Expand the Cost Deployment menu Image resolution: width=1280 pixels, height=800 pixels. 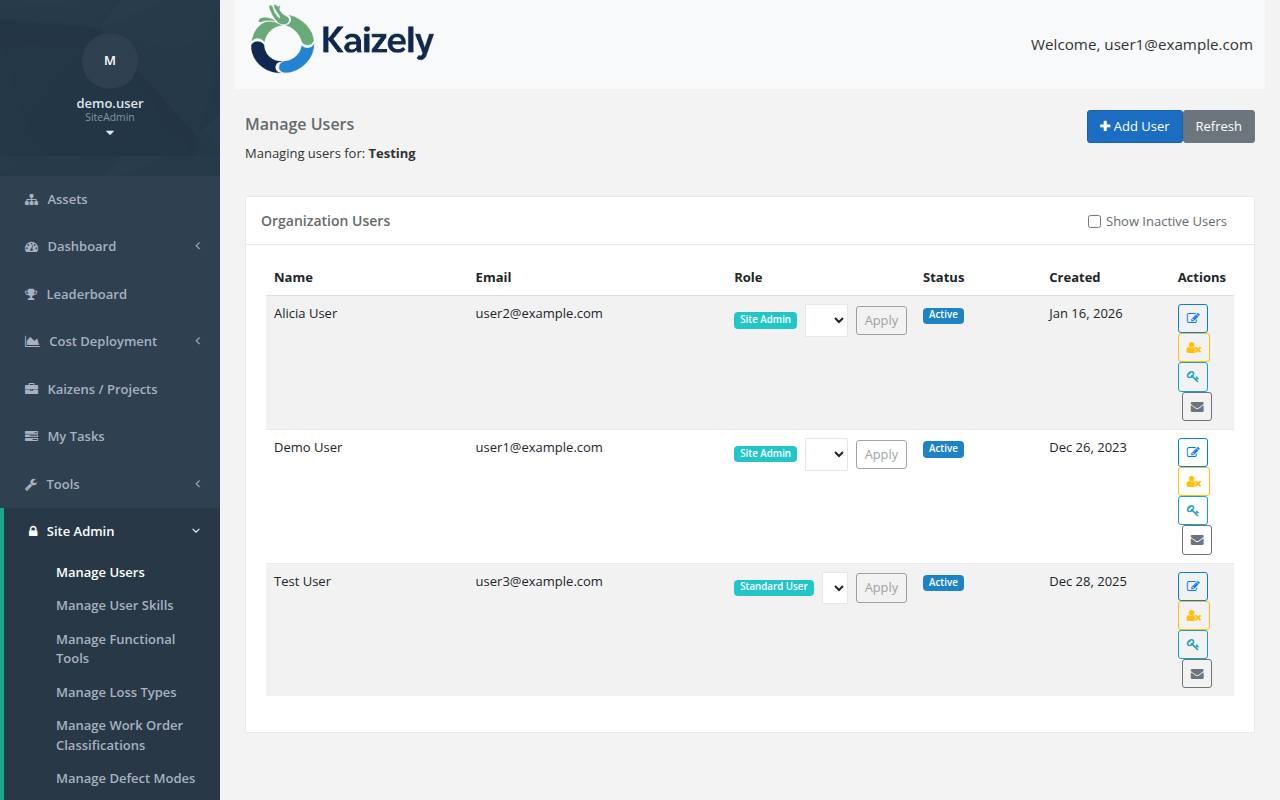pos(102,341)
